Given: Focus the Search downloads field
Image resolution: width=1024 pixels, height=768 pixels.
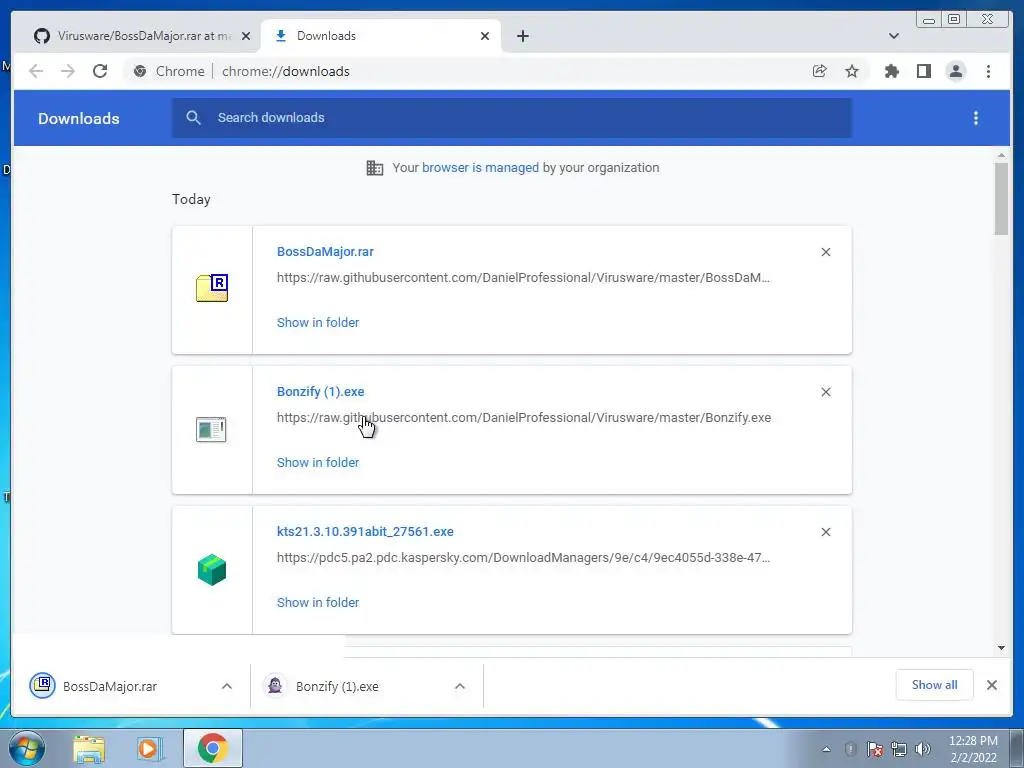Looking at the screenshot, I should 512,118.
